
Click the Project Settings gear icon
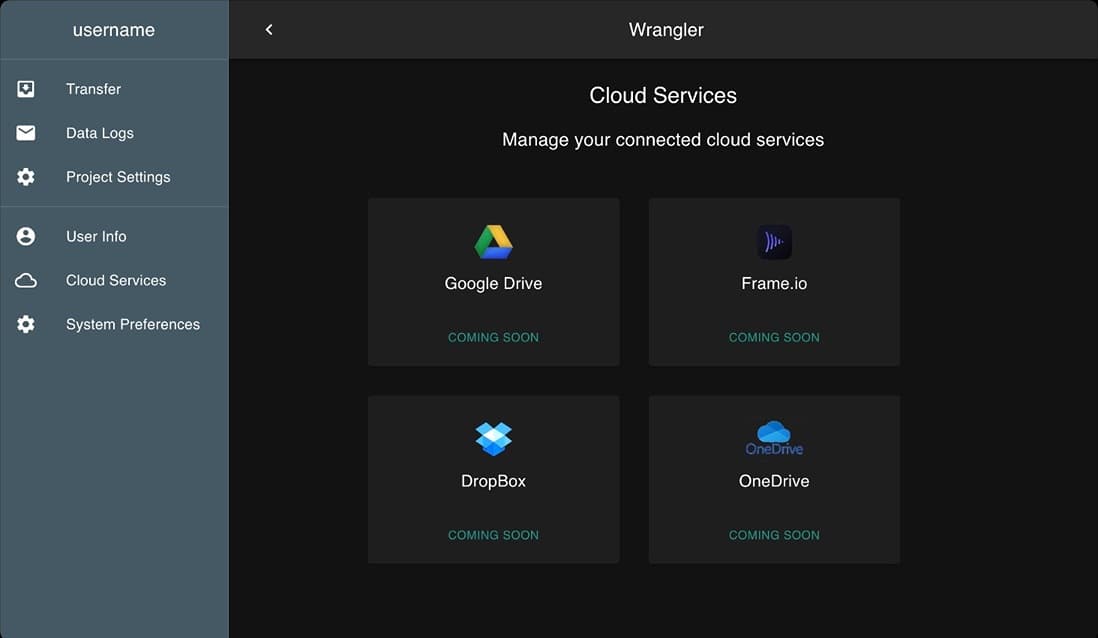click(26, 177)
